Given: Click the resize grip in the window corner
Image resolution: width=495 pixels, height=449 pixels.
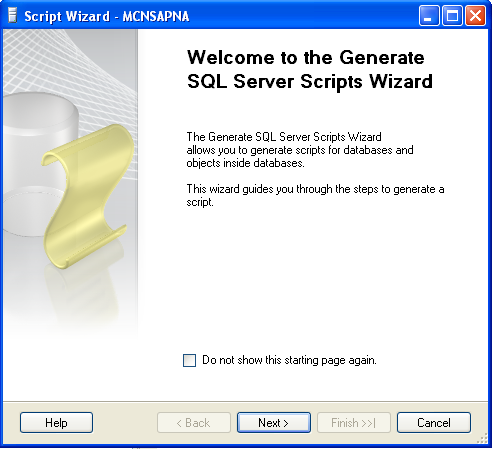Looking at the screenshot, I should pos(482,438).
